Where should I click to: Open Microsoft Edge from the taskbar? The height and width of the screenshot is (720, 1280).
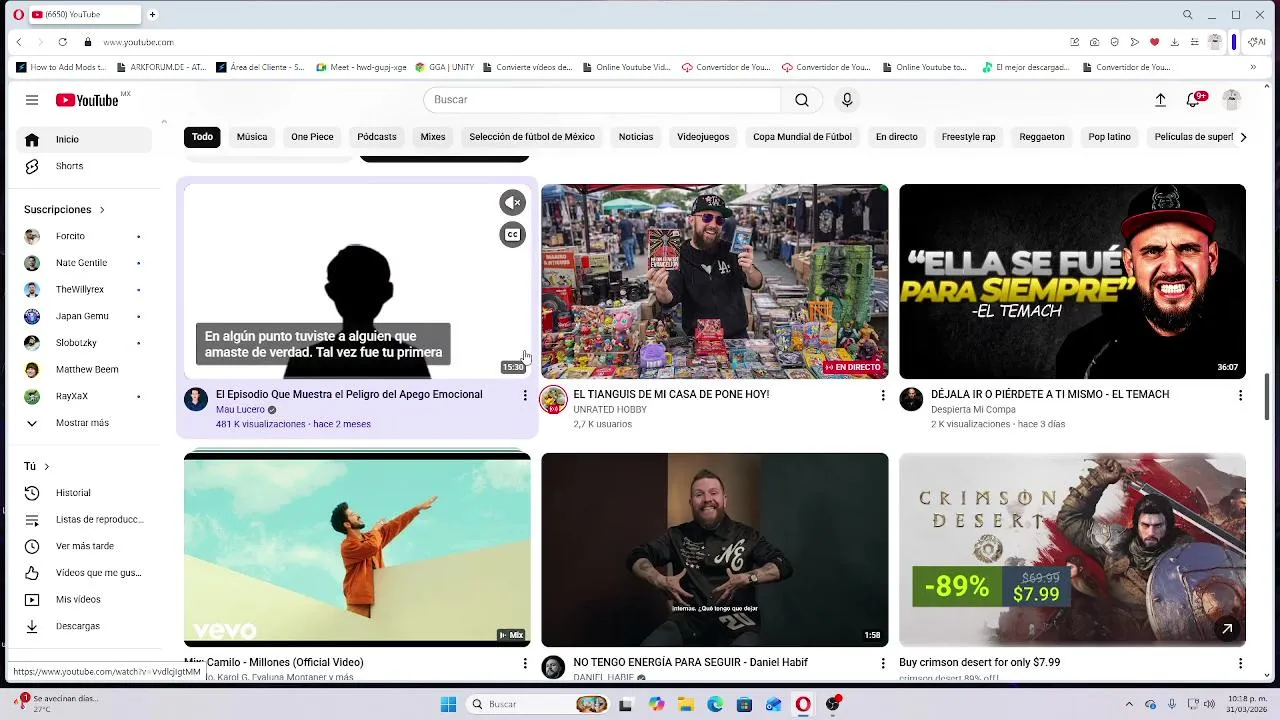coord(715,704)
